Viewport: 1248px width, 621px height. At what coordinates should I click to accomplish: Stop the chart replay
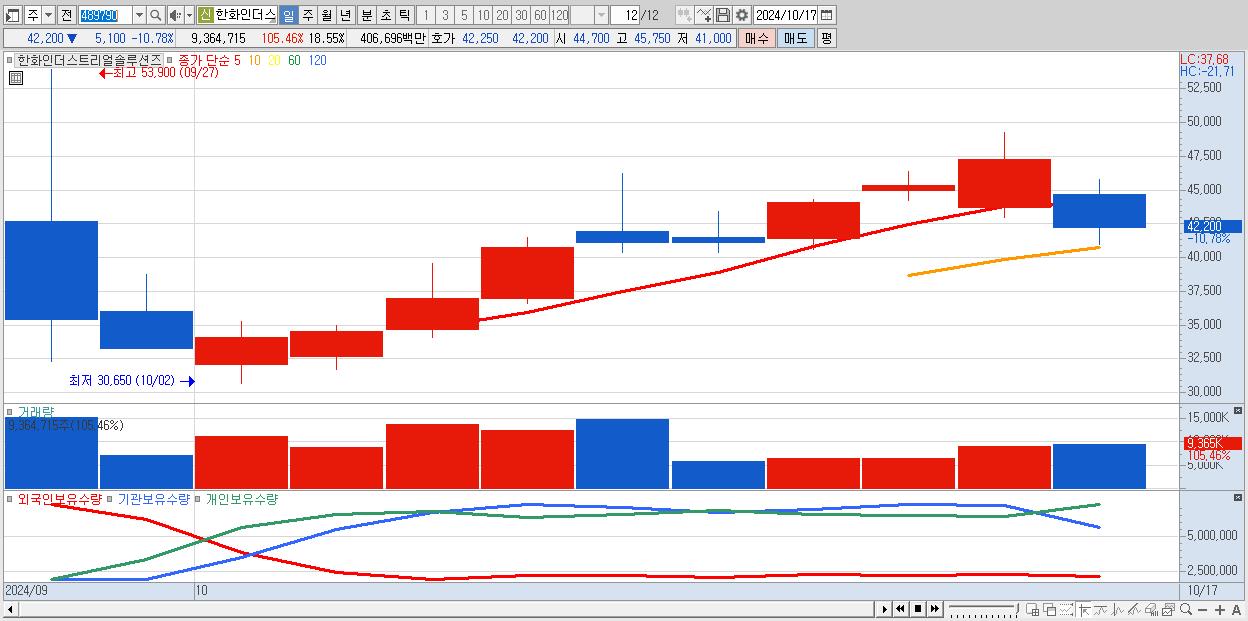(x=918, y=609)
